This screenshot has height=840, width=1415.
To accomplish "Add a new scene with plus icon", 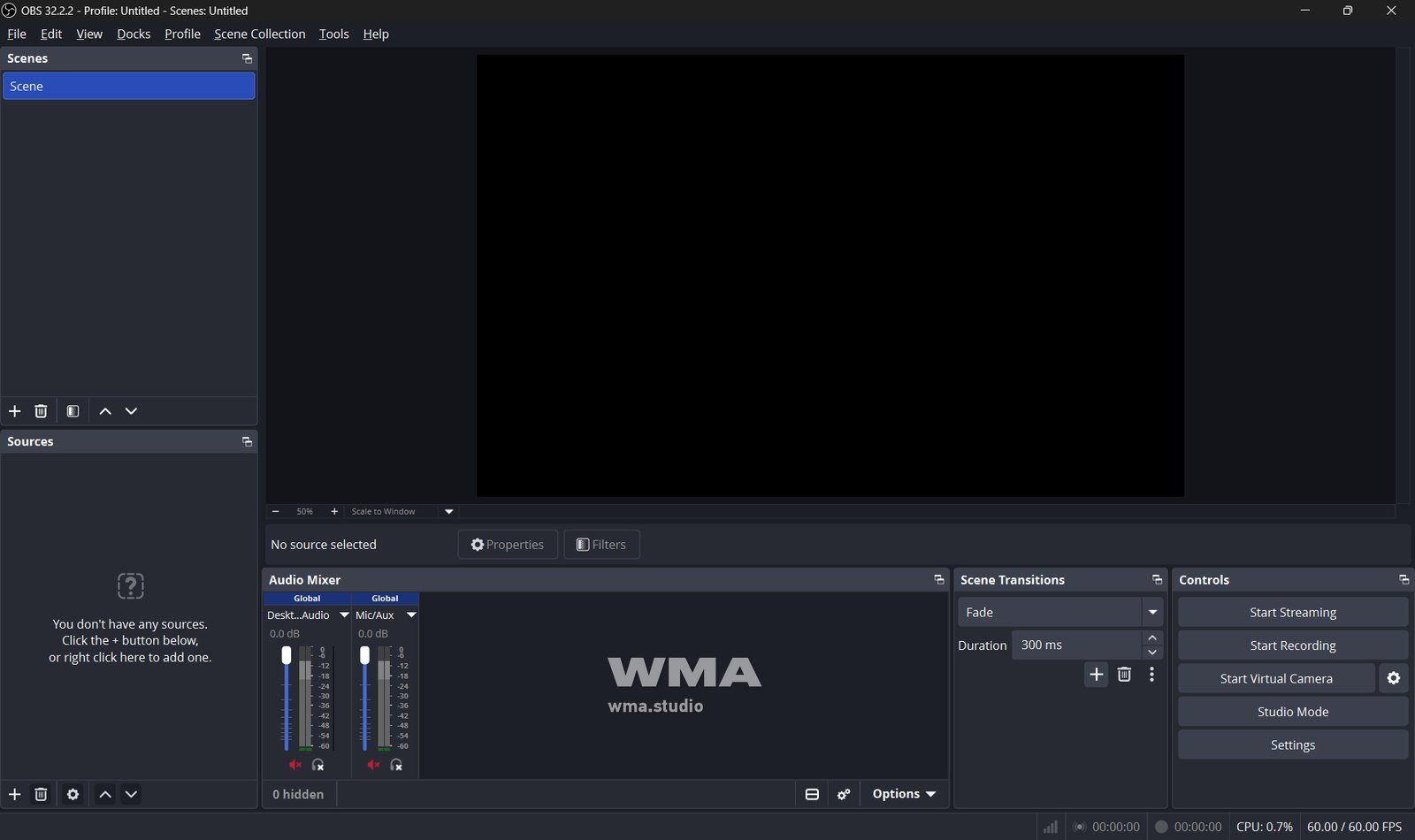I will [14, 411].
